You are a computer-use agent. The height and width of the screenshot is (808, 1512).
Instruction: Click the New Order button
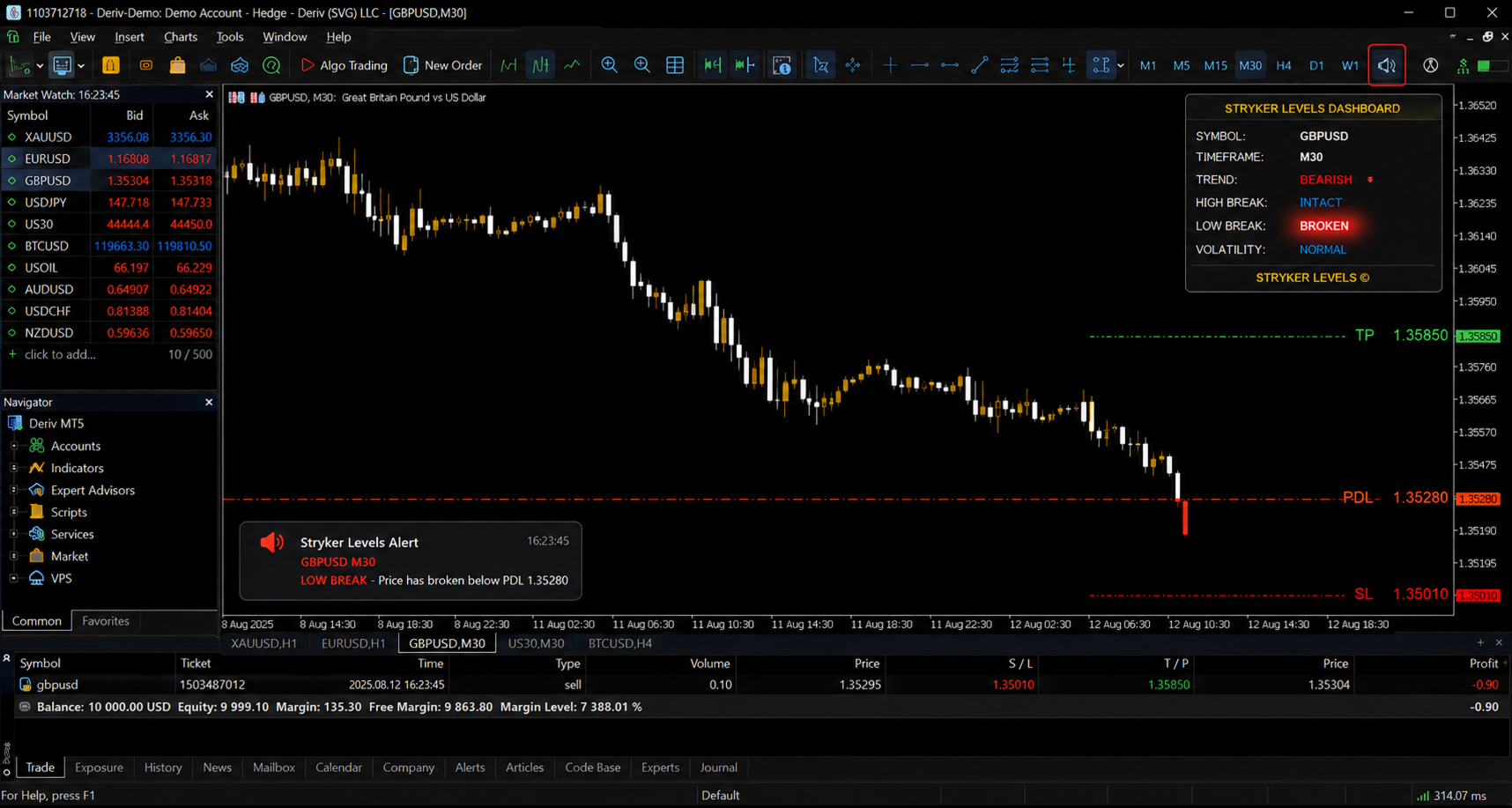pos(442,65)
